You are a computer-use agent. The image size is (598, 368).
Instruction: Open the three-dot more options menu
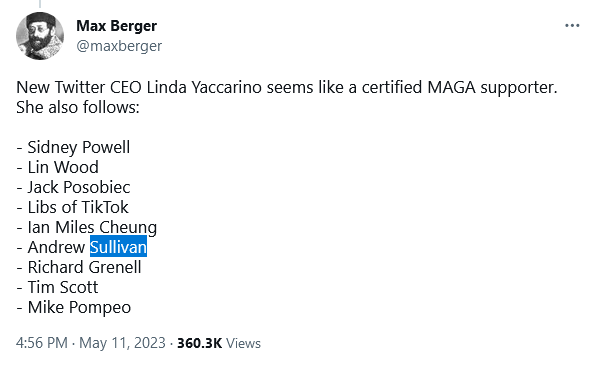pos(572,26)
